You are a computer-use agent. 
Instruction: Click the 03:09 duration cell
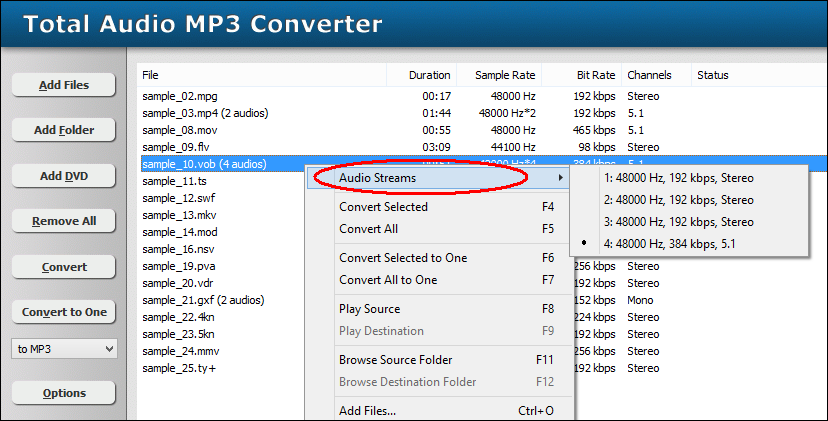point(436,147)
